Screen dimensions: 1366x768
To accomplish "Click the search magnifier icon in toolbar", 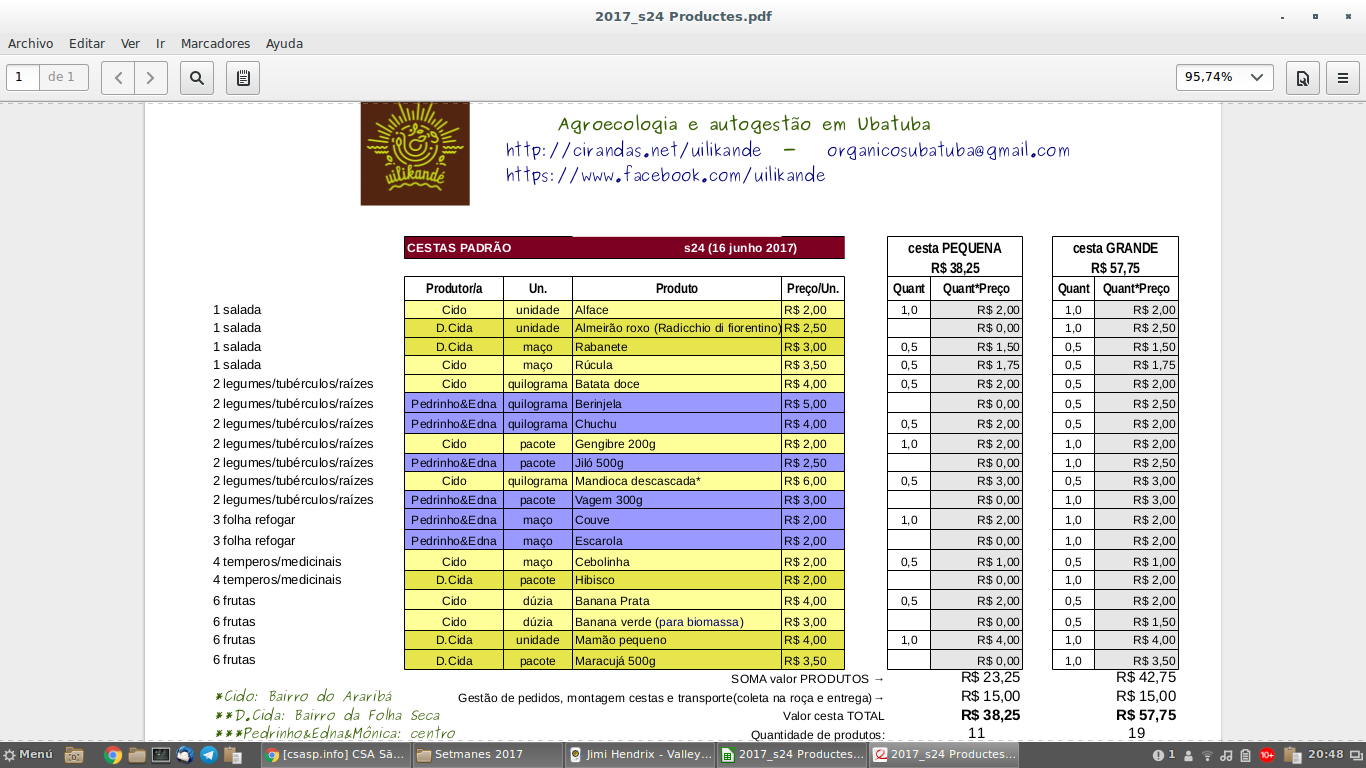I will click(197, 77).
